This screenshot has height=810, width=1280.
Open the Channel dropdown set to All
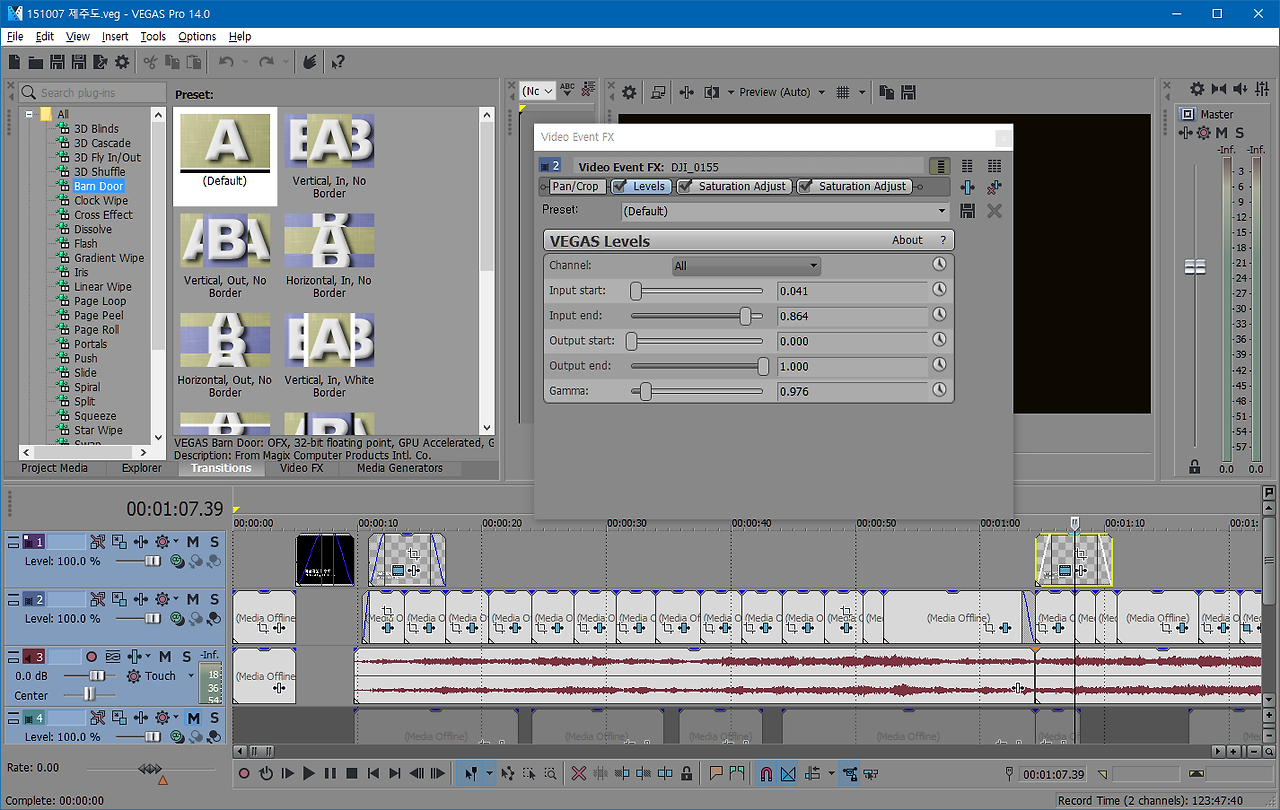click(x=745, y=266)
